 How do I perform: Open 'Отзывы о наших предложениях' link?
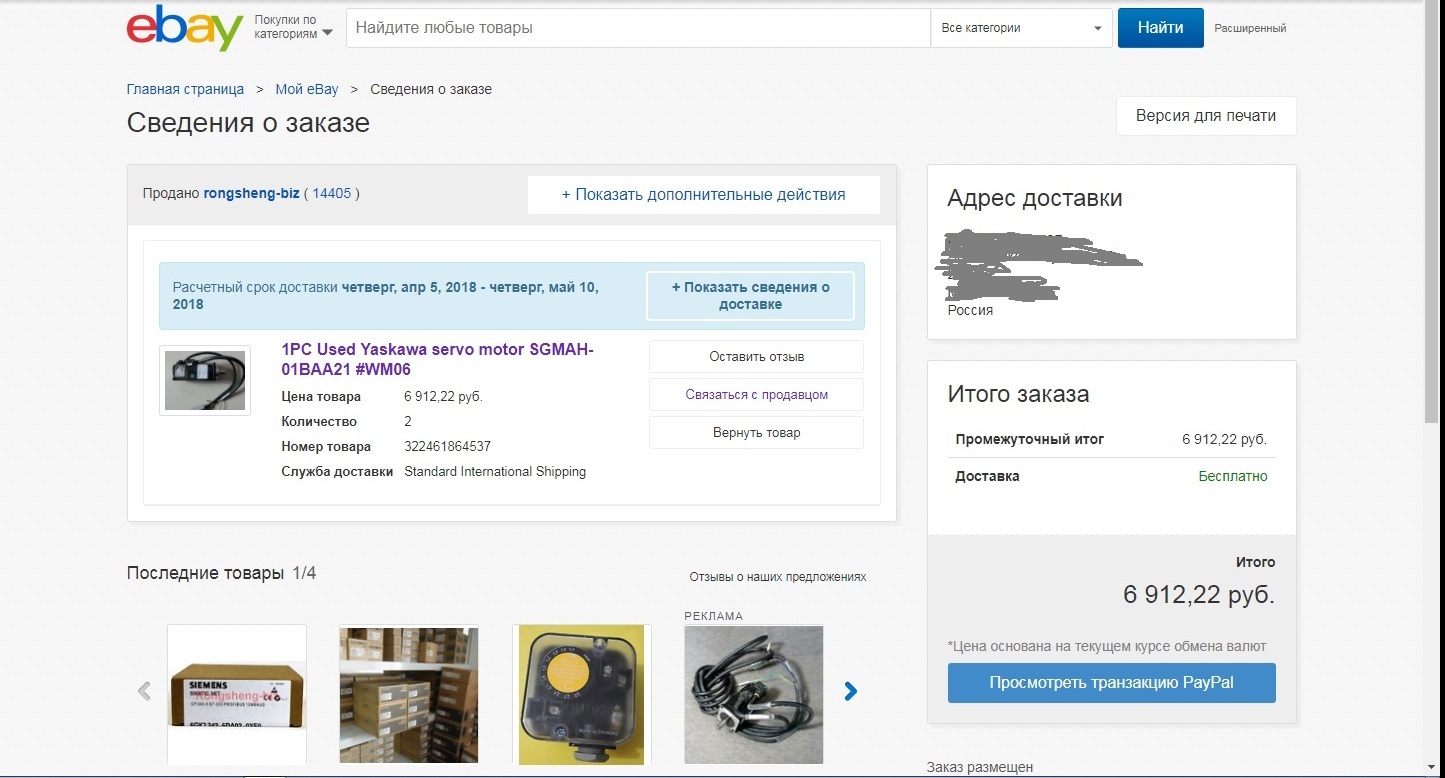(777, 577)
